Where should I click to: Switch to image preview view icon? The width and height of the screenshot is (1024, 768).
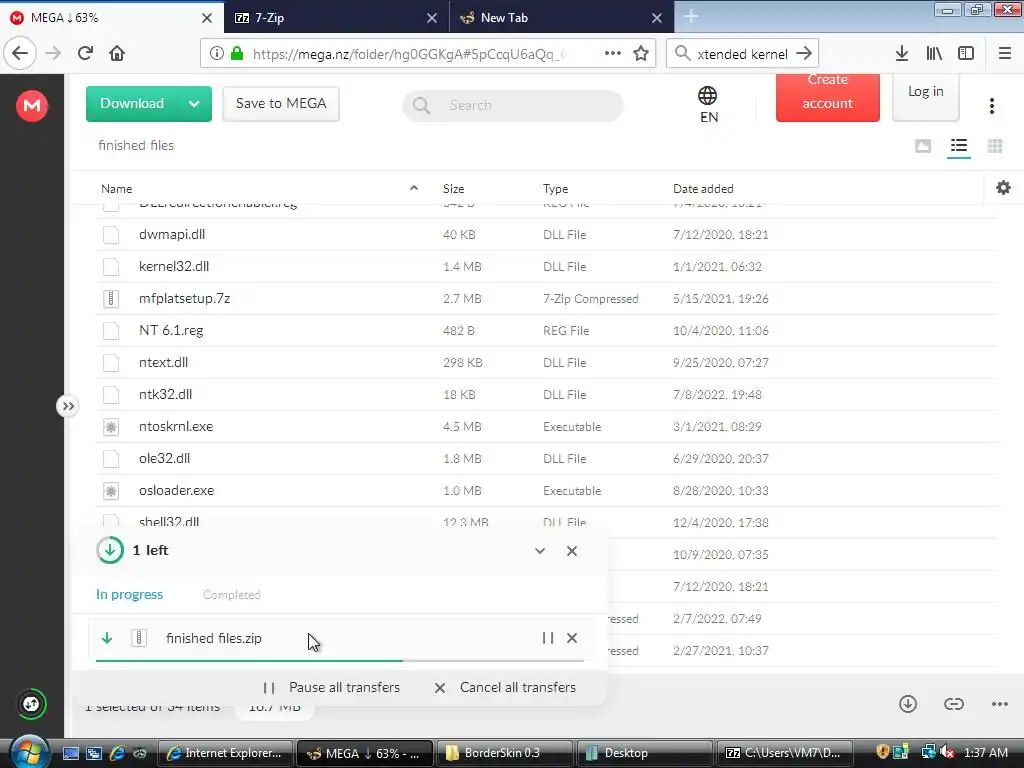(923, 146)
